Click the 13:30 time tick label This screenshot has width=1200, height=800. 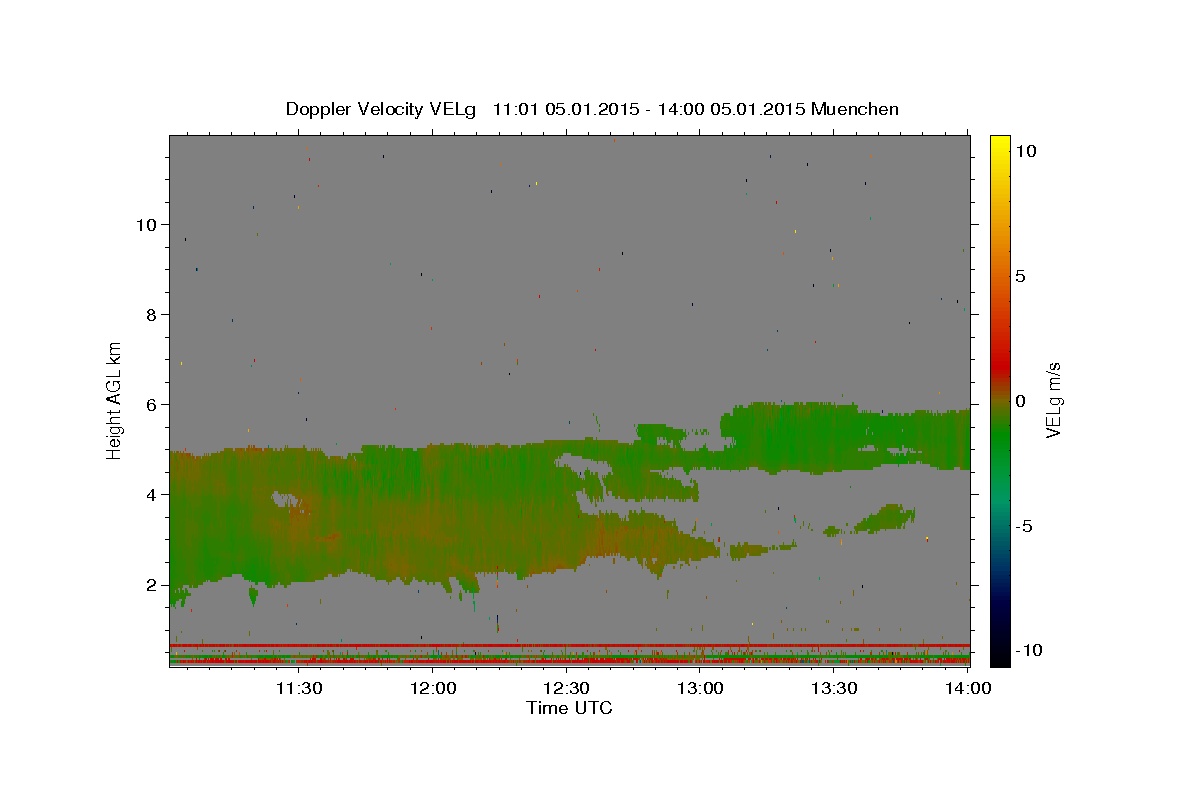[834, 688]
